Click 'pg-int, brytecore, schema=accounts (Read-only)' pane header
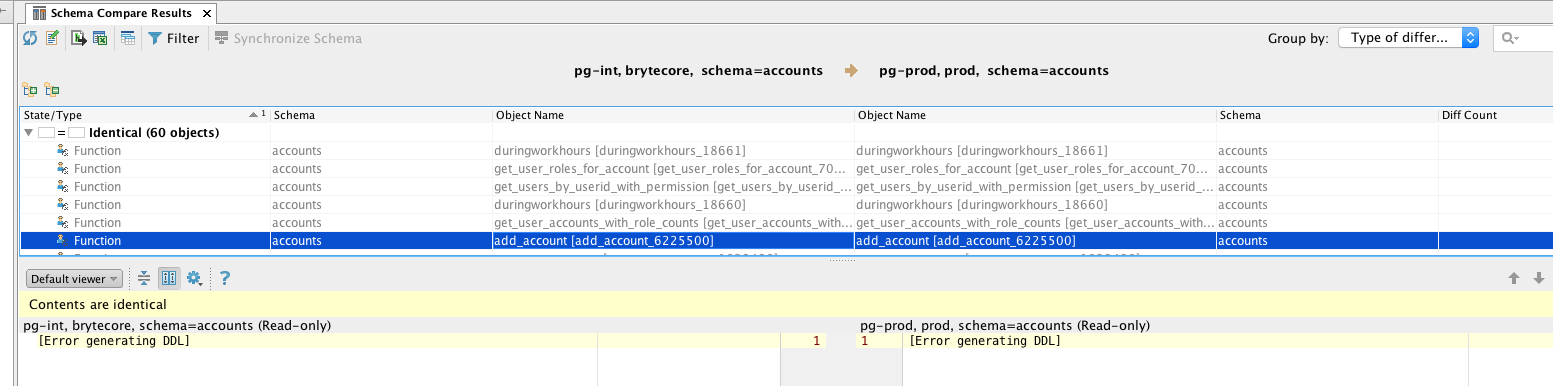Screen dimensions: 1553x386 [178, 326]
